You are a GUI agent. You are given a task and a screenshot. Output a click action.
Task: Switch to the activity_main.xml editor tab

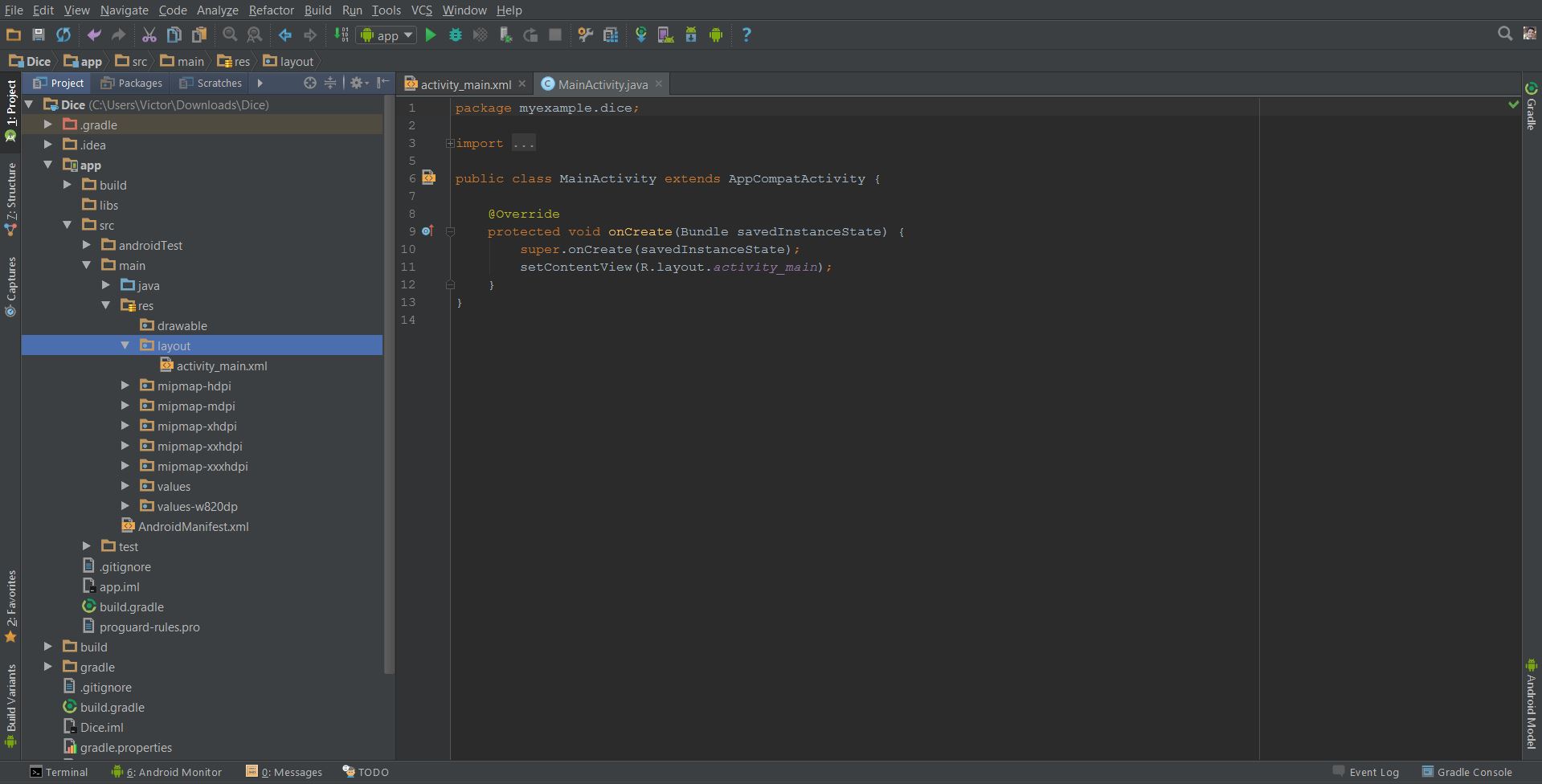465,84
